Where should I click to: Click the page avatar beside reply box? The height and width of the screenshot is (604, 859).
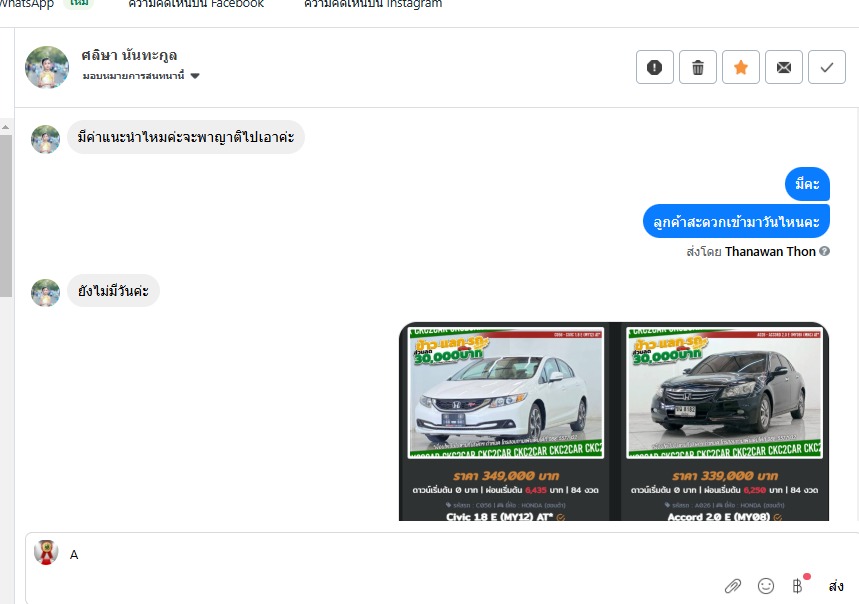point(46,552)
